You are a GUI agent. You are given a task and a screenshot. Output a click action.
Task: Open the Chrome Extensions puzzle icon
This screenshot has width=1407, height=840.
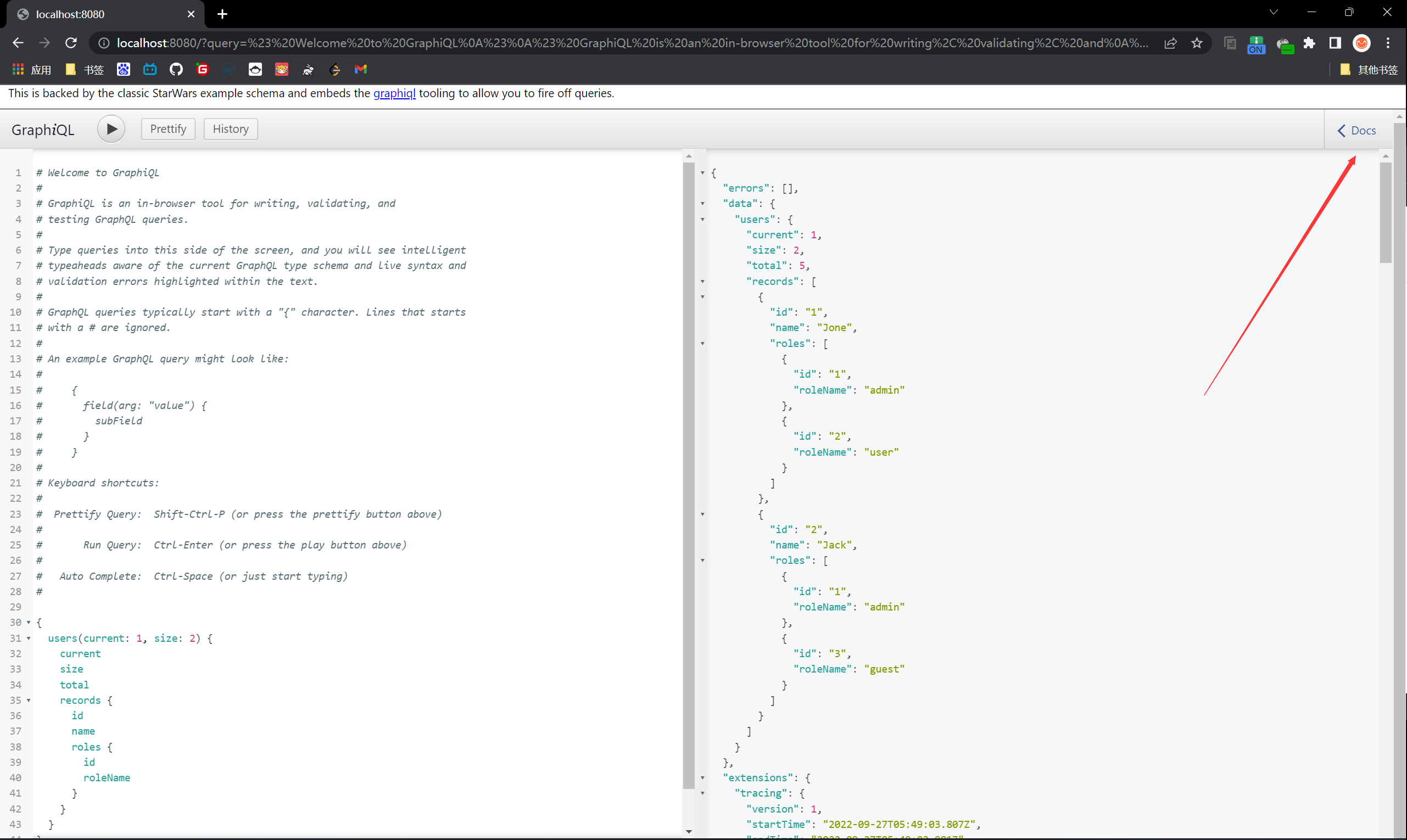coord(1309,43)
